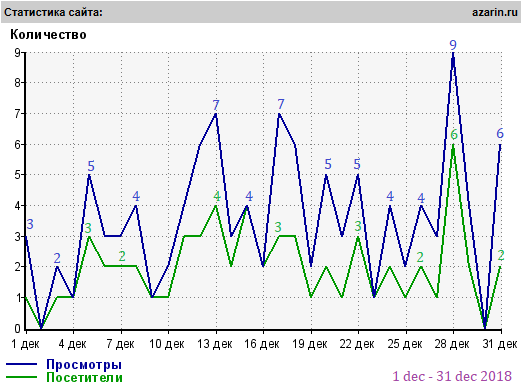Click the y-axis tick label '3'
The width and height of the screenshot is (521, 388).
click(17, 236)
